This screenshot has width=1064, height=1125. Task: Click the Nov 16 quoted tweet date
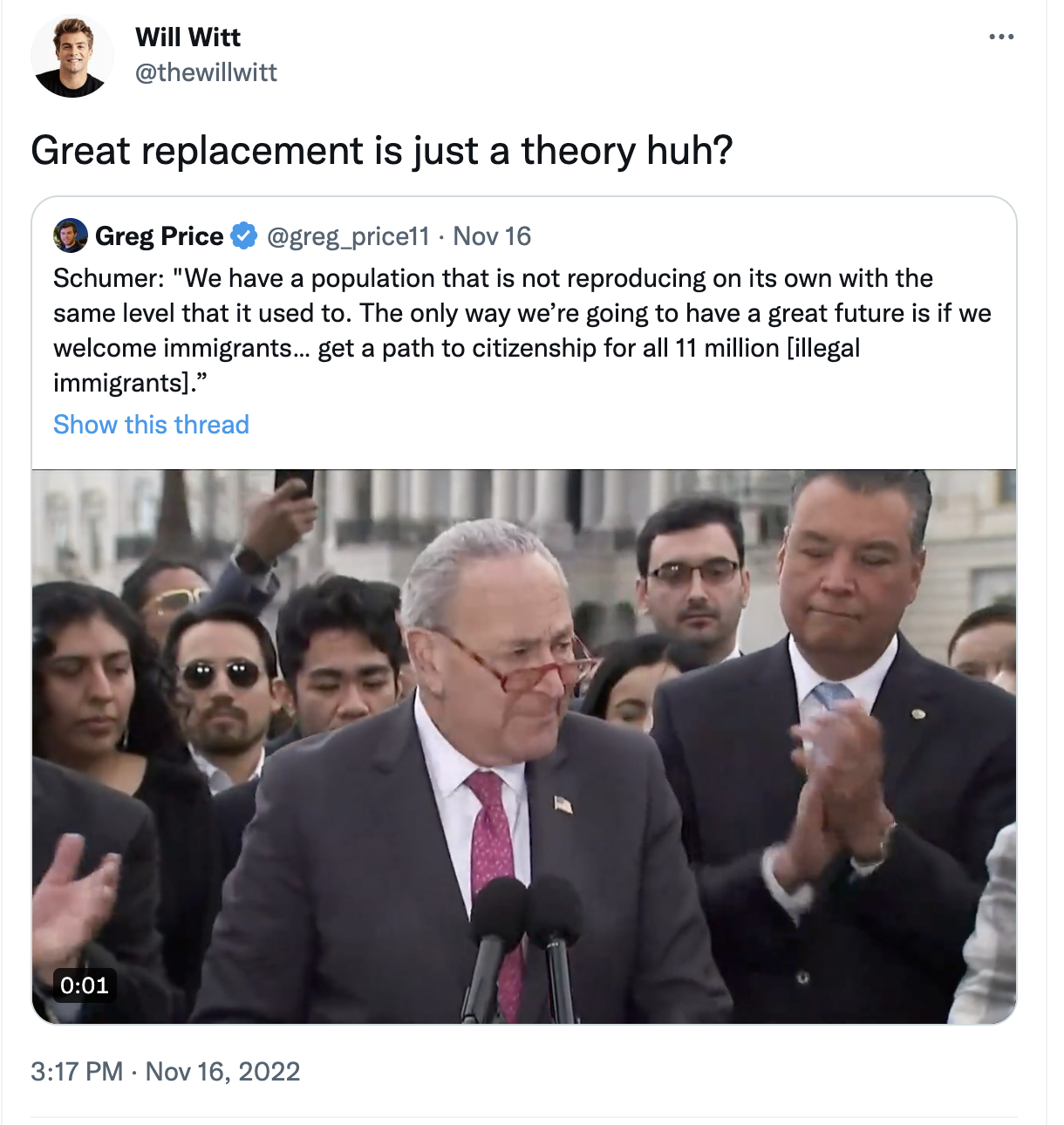[492, 235]
